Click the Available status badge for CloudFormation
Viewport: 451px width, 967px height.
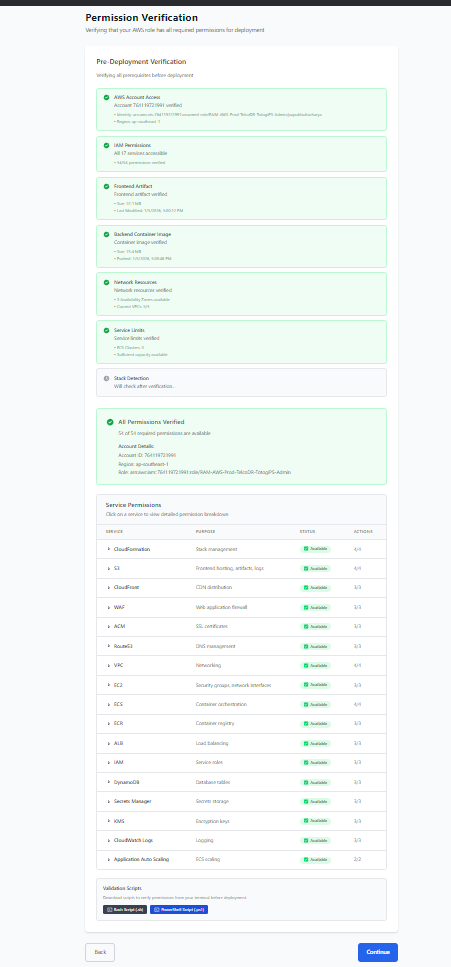[x=315, y=549]
